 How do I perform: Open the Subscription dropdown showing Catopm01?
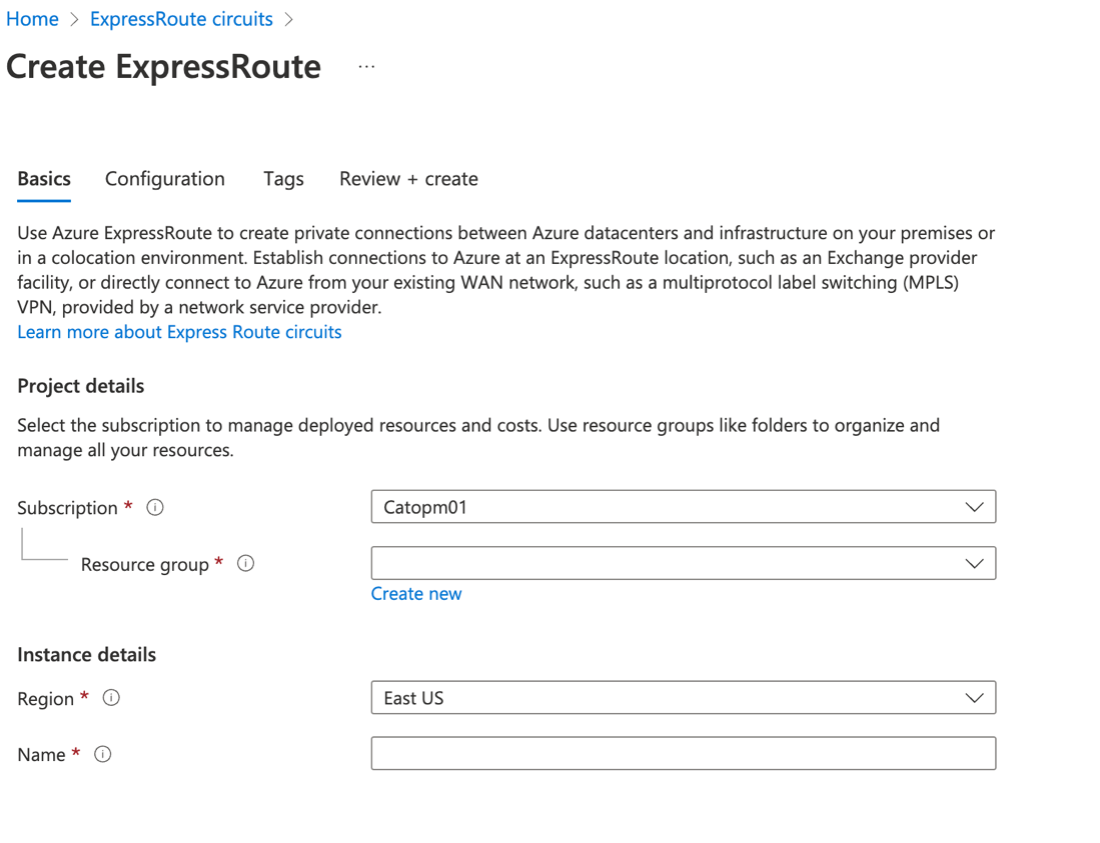point(683,507)
